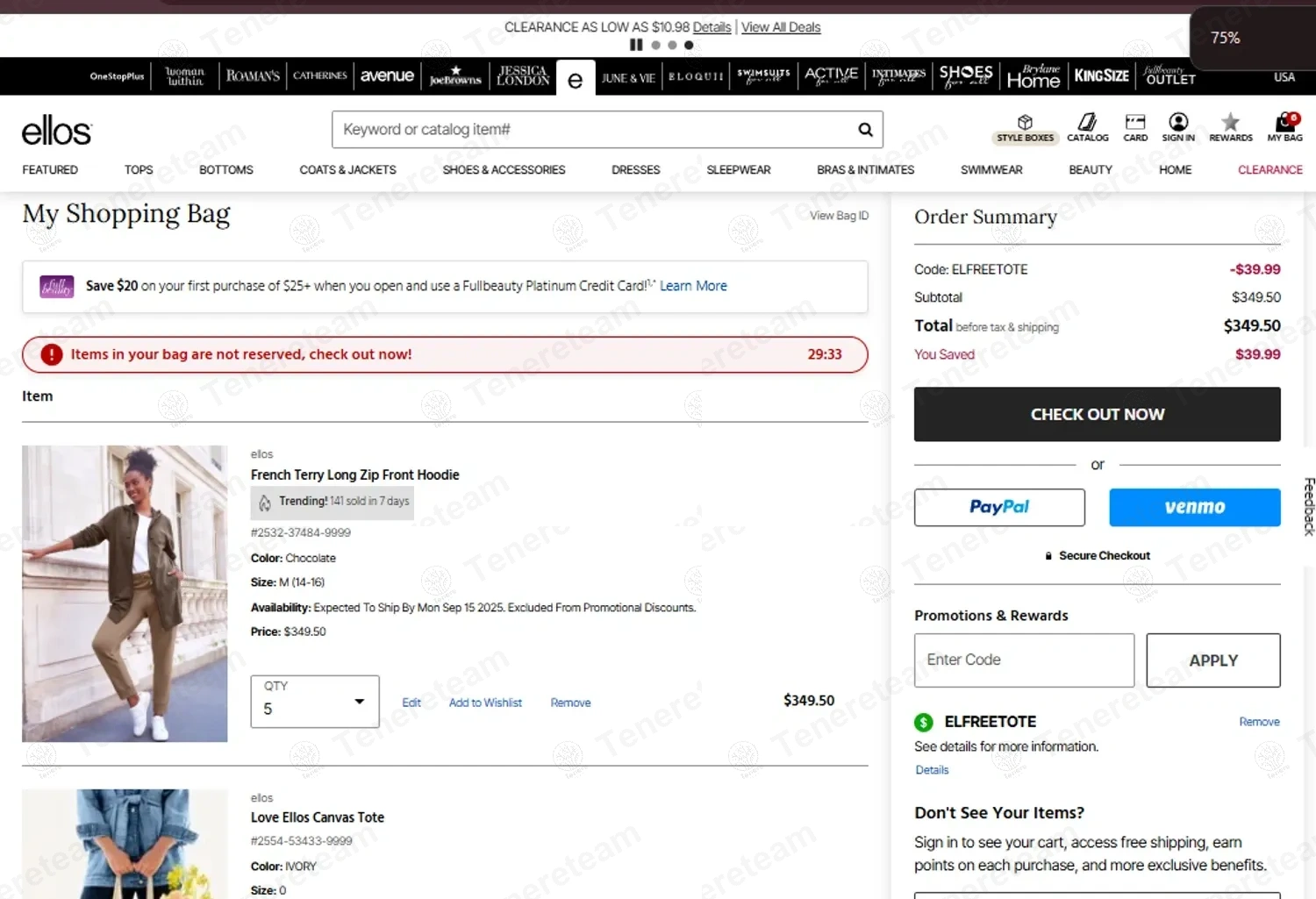Open the Clearance menu
1316x899 pixels.
tap(1270, 170)
